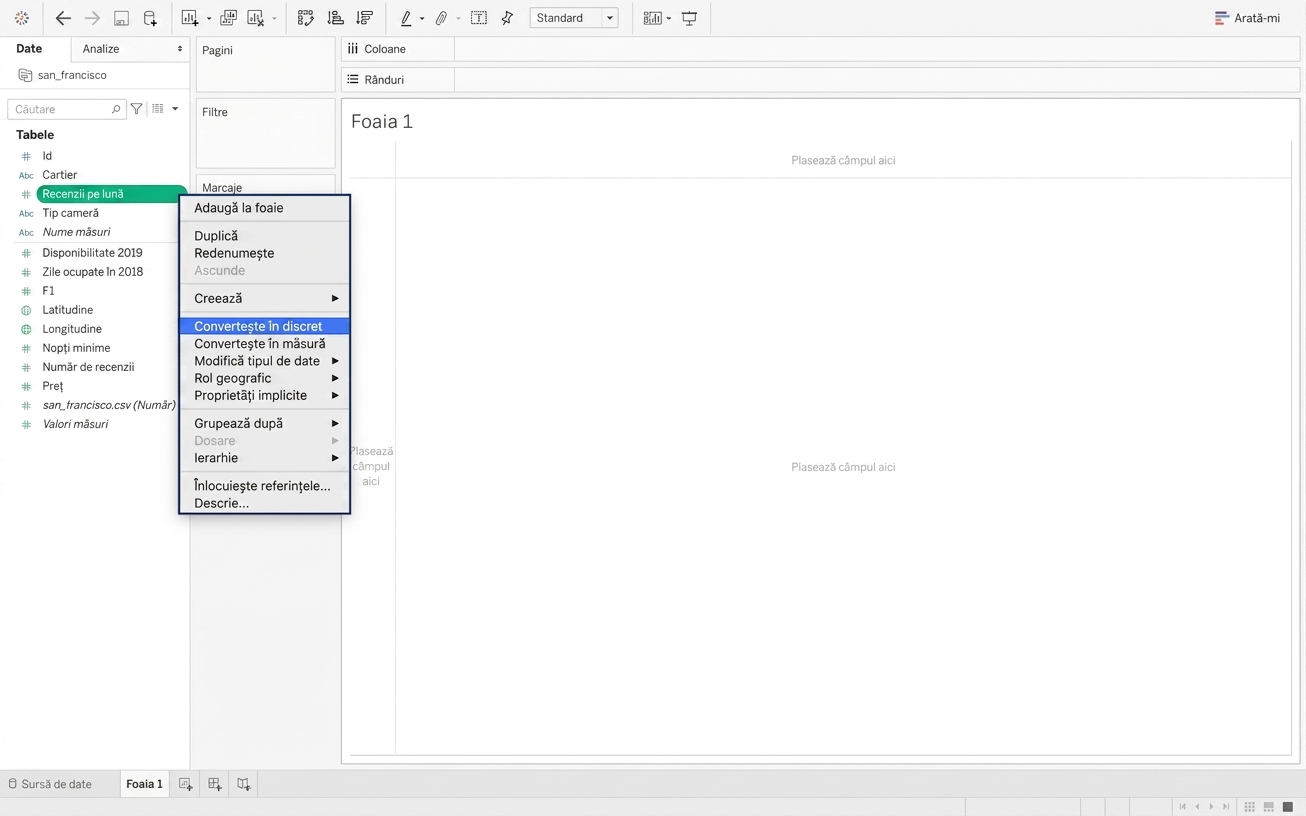Expand Modifică tipul de date submenu
Image resolution: width=1306 pixels, height=816 pixels.
point(265,361)
